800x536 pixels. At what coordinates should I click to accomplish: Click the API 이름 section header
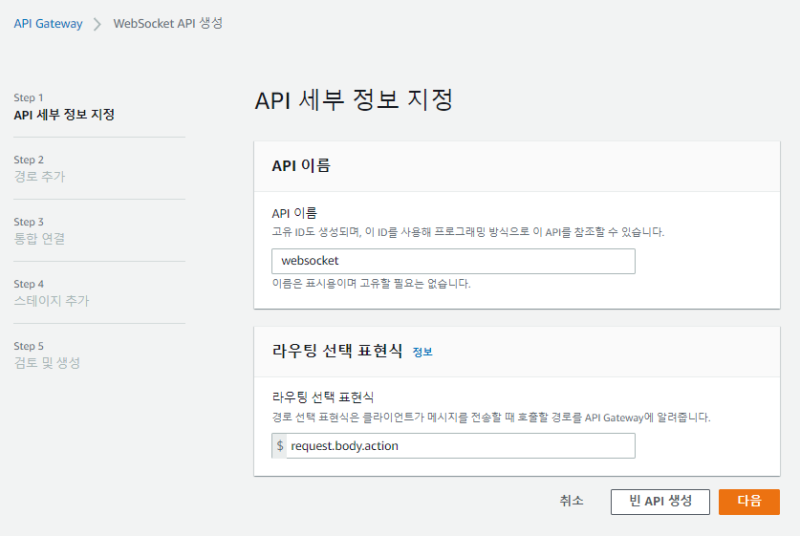301,166
